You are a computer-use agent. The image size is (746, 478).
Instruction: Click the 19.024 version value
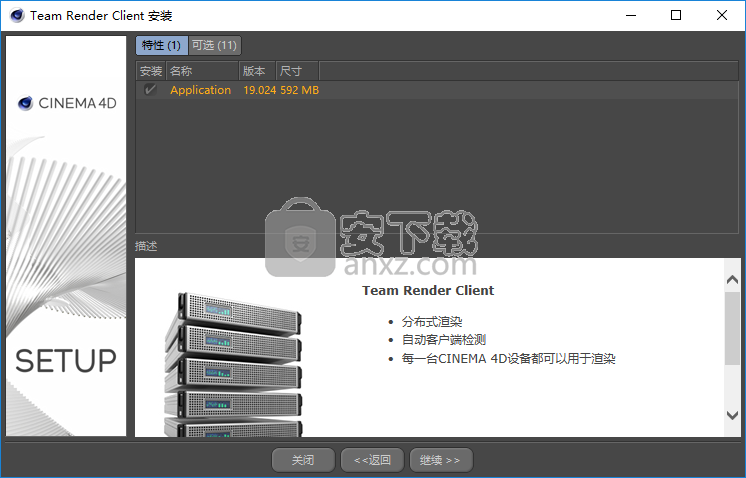pyautogui.click(x=259, y=90)
